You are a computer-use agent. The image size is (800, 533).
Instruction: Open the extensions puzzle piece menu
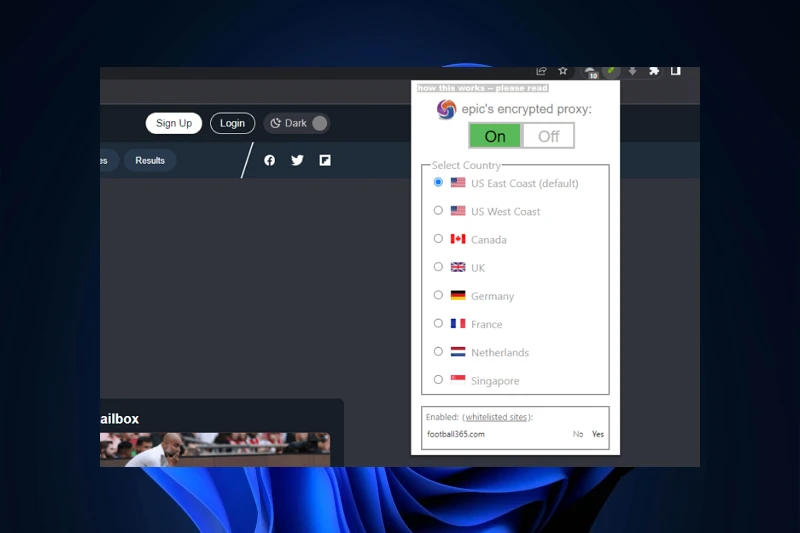coord(654,71)
